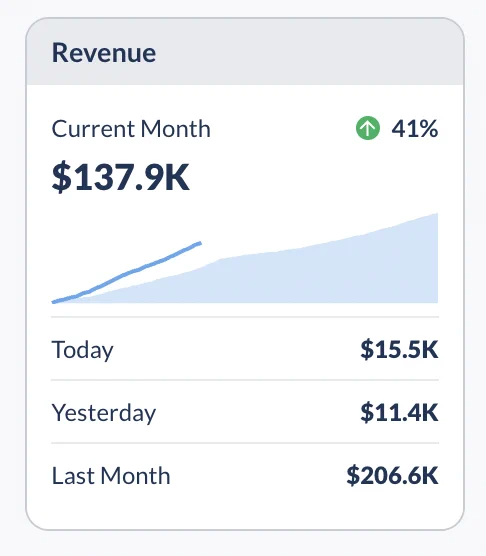Select the Last Month row label

click(111, 476)
